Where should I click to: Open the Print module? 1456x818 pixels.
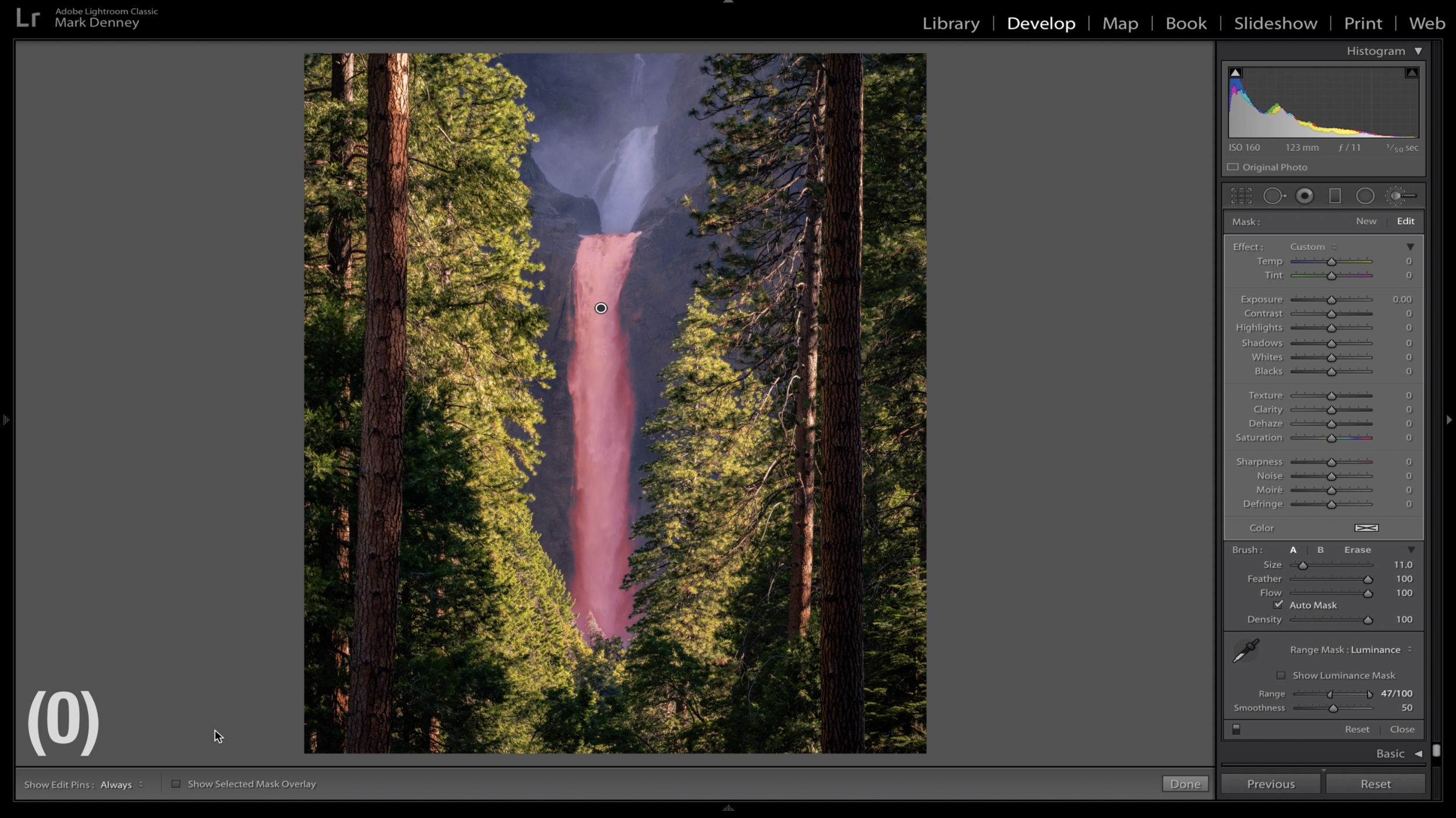[x=1362, y=23]
